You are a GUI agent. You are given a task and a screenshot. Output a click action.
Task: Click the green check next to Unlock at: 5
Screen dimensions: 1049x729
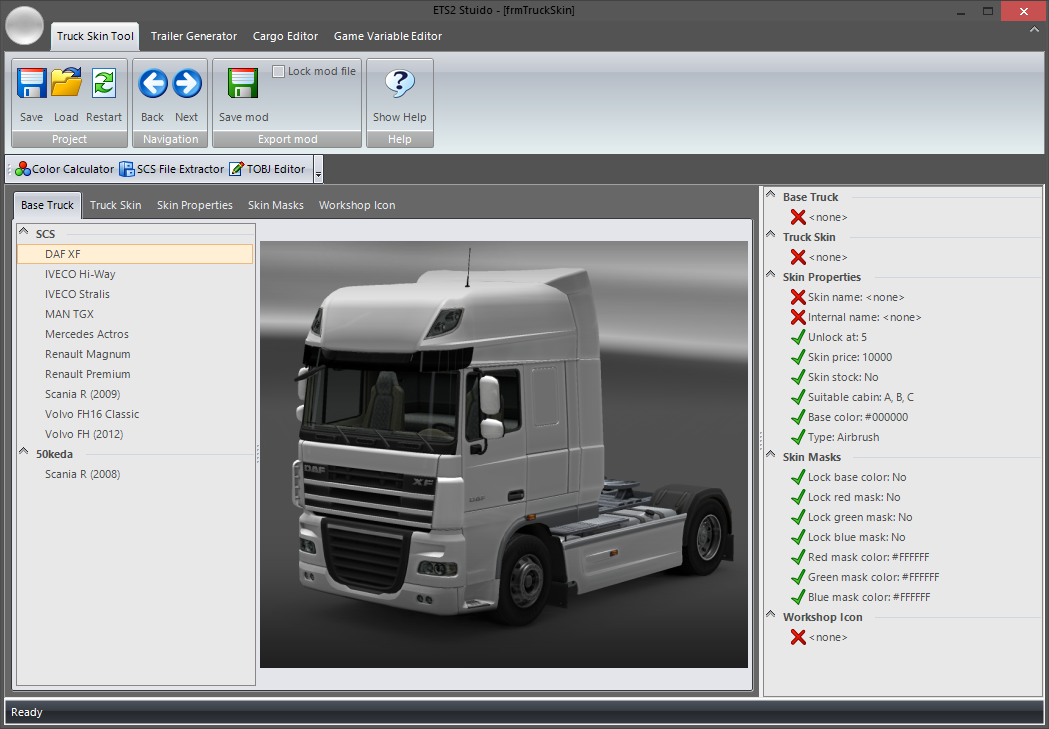click(797, 337)
